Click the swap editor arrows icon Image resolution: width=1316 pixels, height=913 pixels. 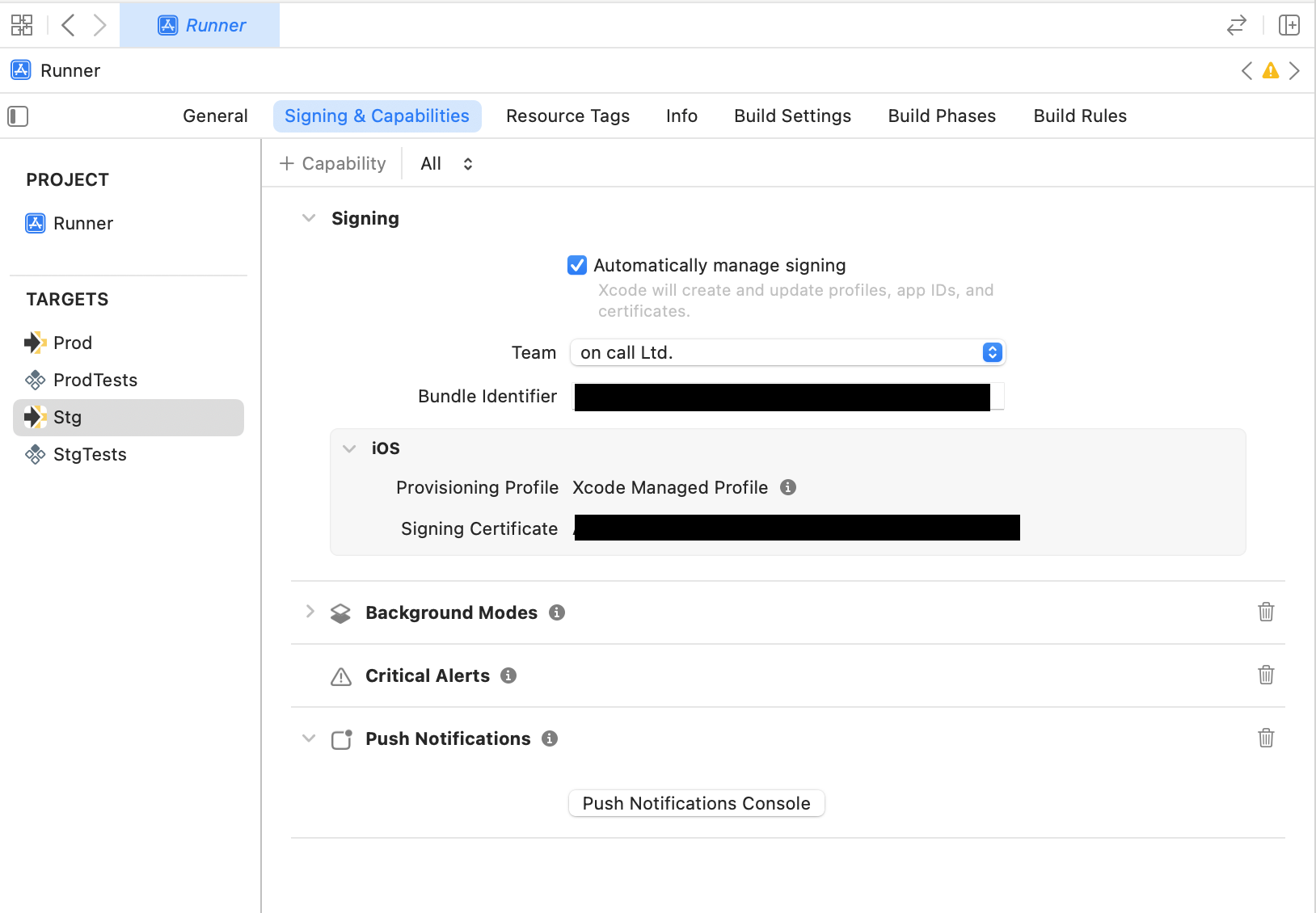[x=1236, y=25]
